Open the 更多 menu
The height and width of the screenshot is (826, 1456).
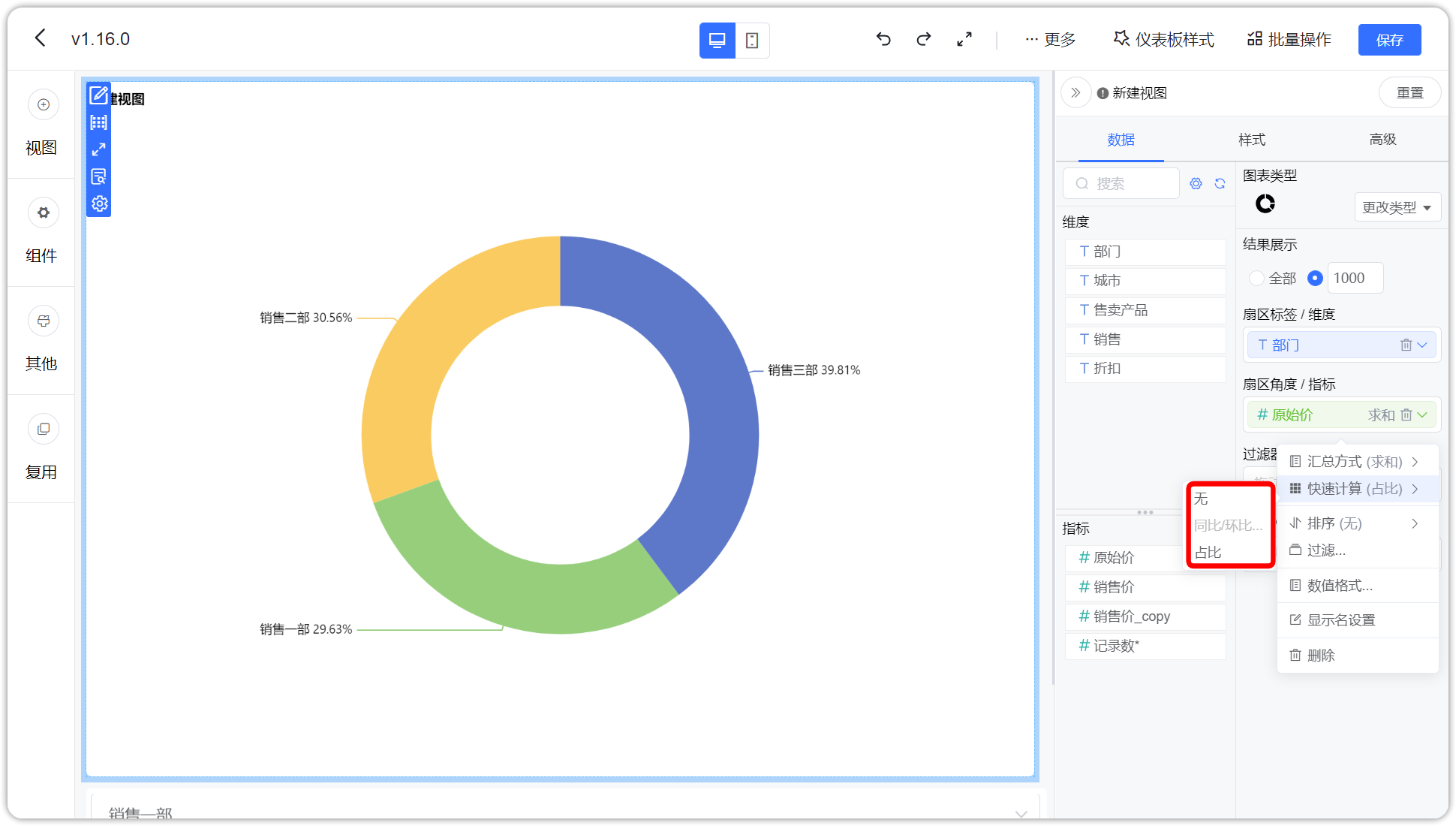1050,39
